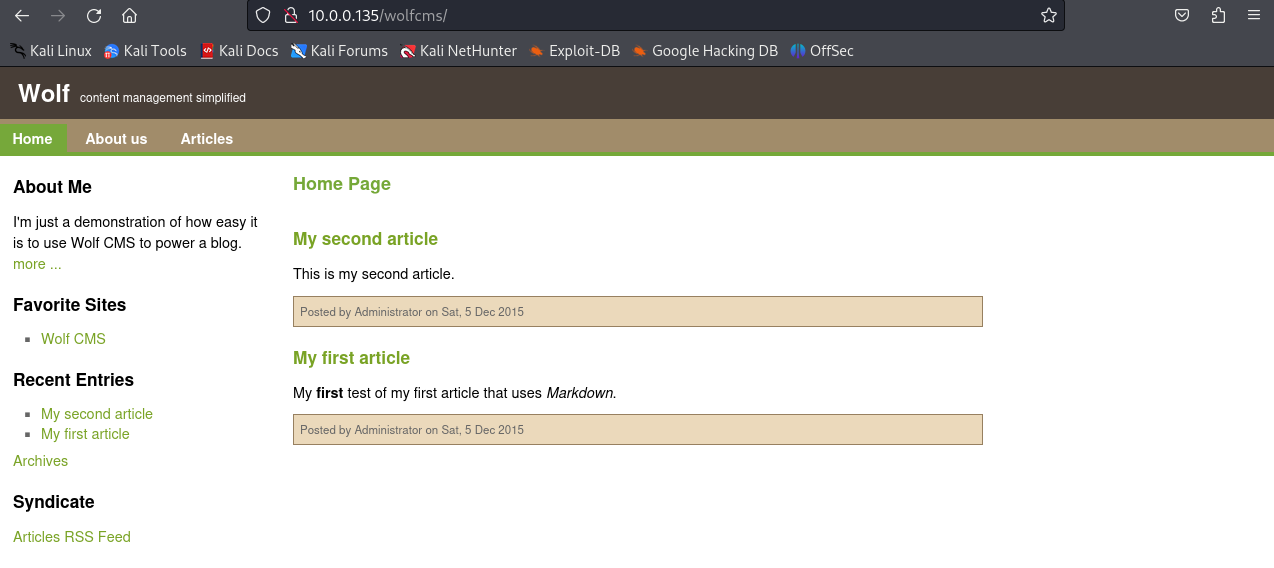Open the Kali Forums bookmark
Image resolution: width=1274 pixels, height=568 pixels.
point(339,50)
